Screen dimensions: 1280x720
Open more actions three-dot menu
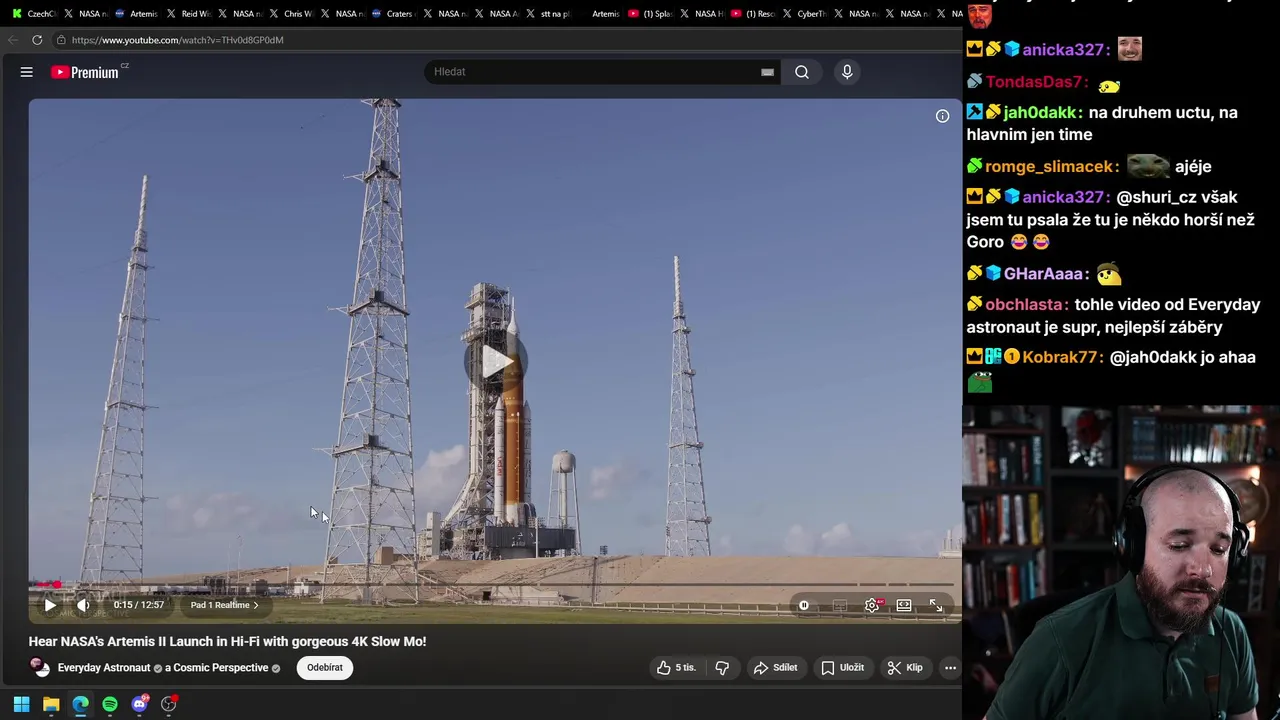coord(950,668)
